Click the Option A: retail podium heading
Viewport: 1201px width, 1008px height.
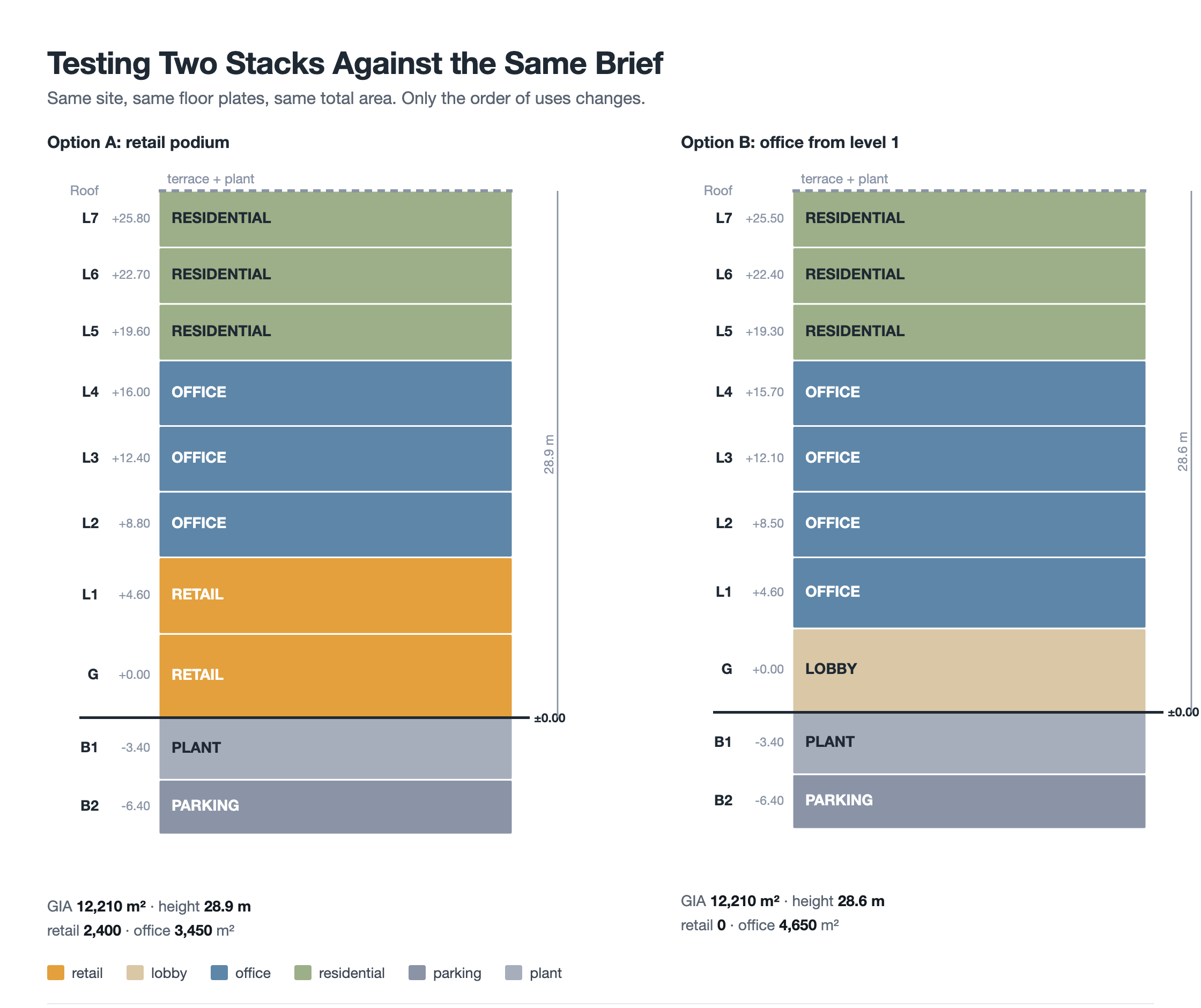pyautogui.click(x=138, y=143)
